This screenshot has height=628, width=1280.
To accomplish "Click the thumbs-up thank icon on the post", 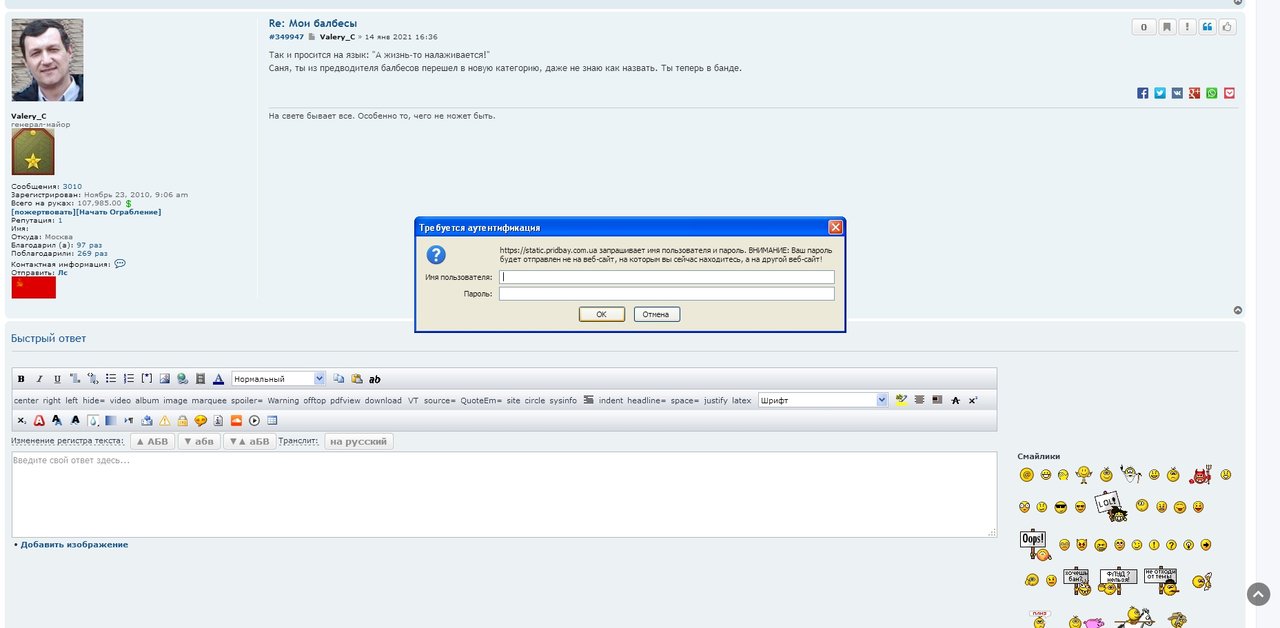I will tap(1227, 27).
